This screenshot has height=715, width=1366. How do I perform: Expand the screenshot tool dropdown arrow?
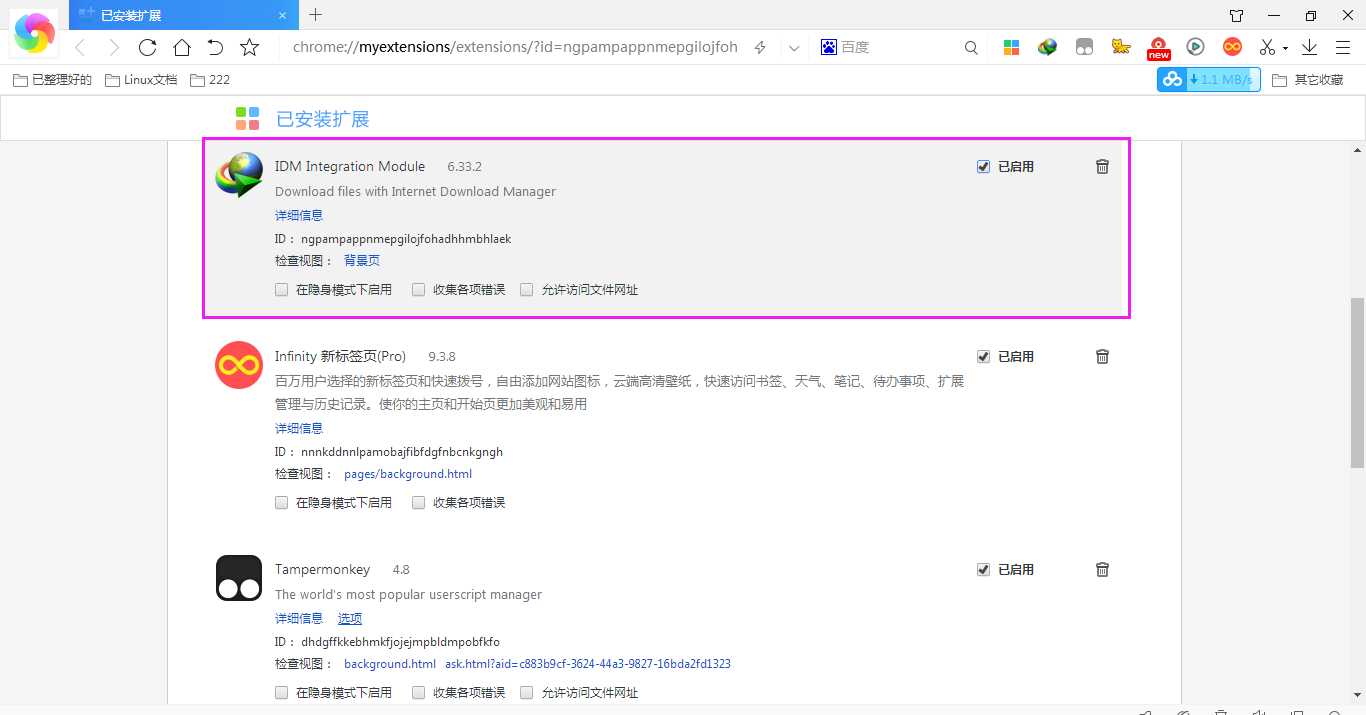1285,48
